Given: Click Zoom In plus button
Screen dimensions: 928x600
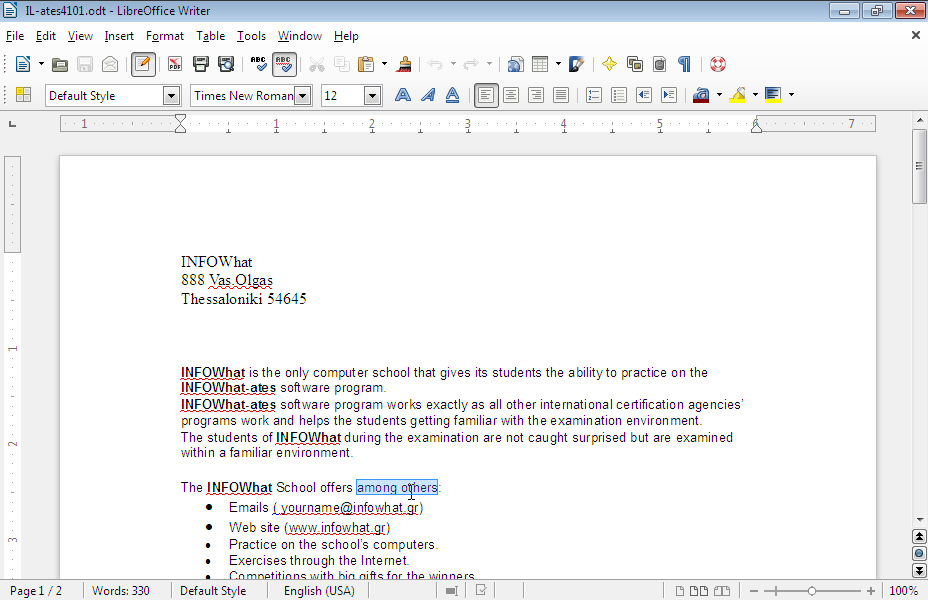Looking at the screenshot, I should click(x=871, y=591).
